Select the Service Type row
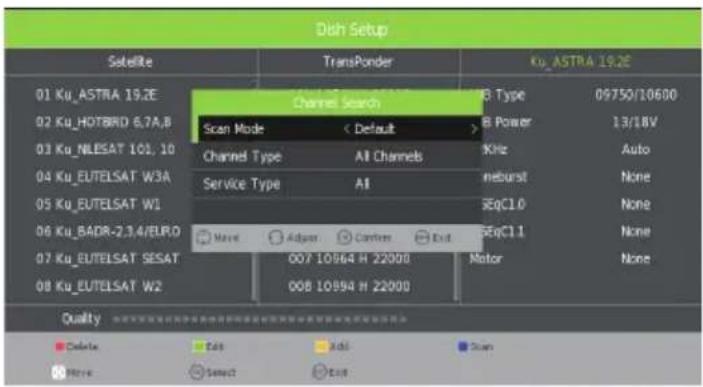The width and height of the screenshot is (703, 387). (337, 184)
